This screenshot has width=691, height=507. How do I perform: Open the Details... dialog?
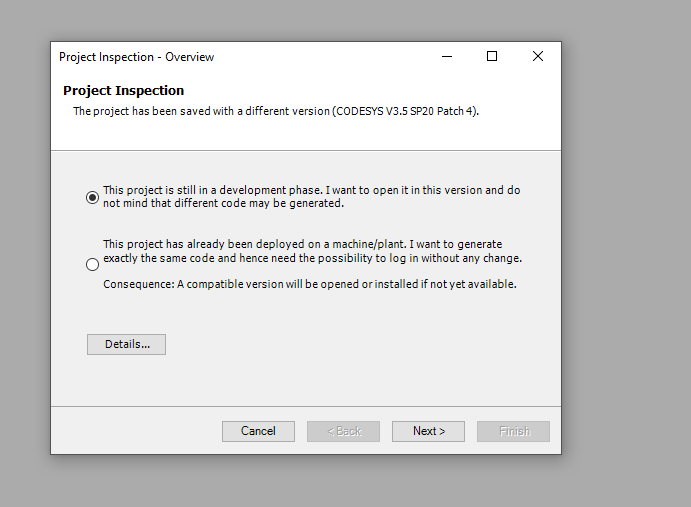[126, 344]
